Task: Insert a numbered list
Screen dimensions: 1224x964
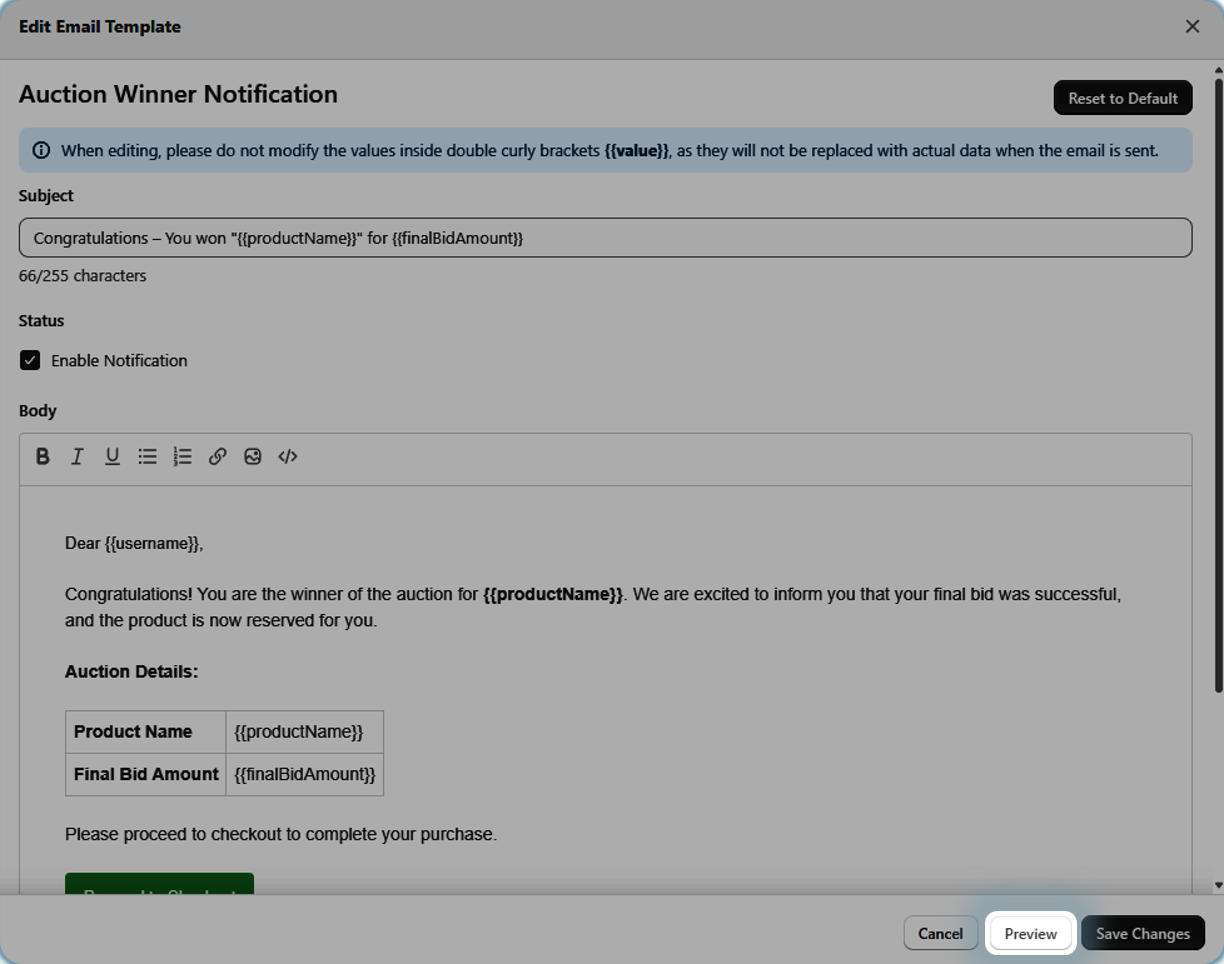Action: click(x=182, y=456)
